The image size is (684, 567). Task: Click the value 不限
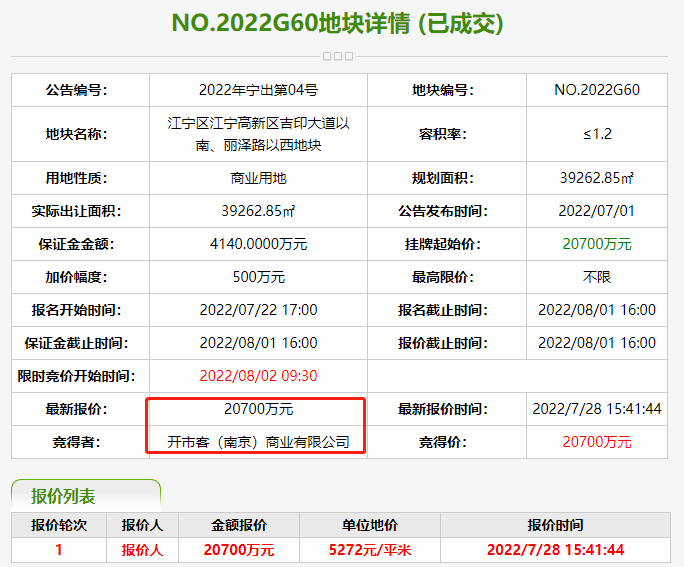coord(597,277)
